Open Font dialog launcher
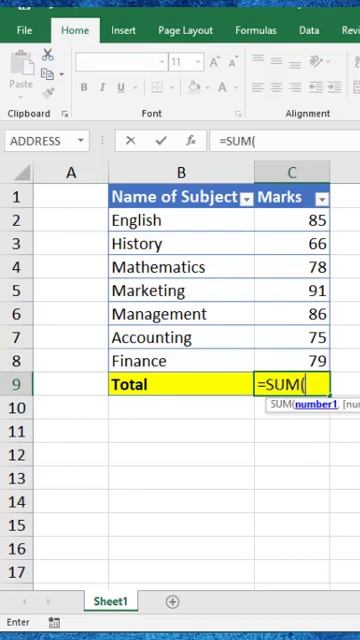Image resolution: width=360 pixels, height=640 pixels. [x=238, y=115]
